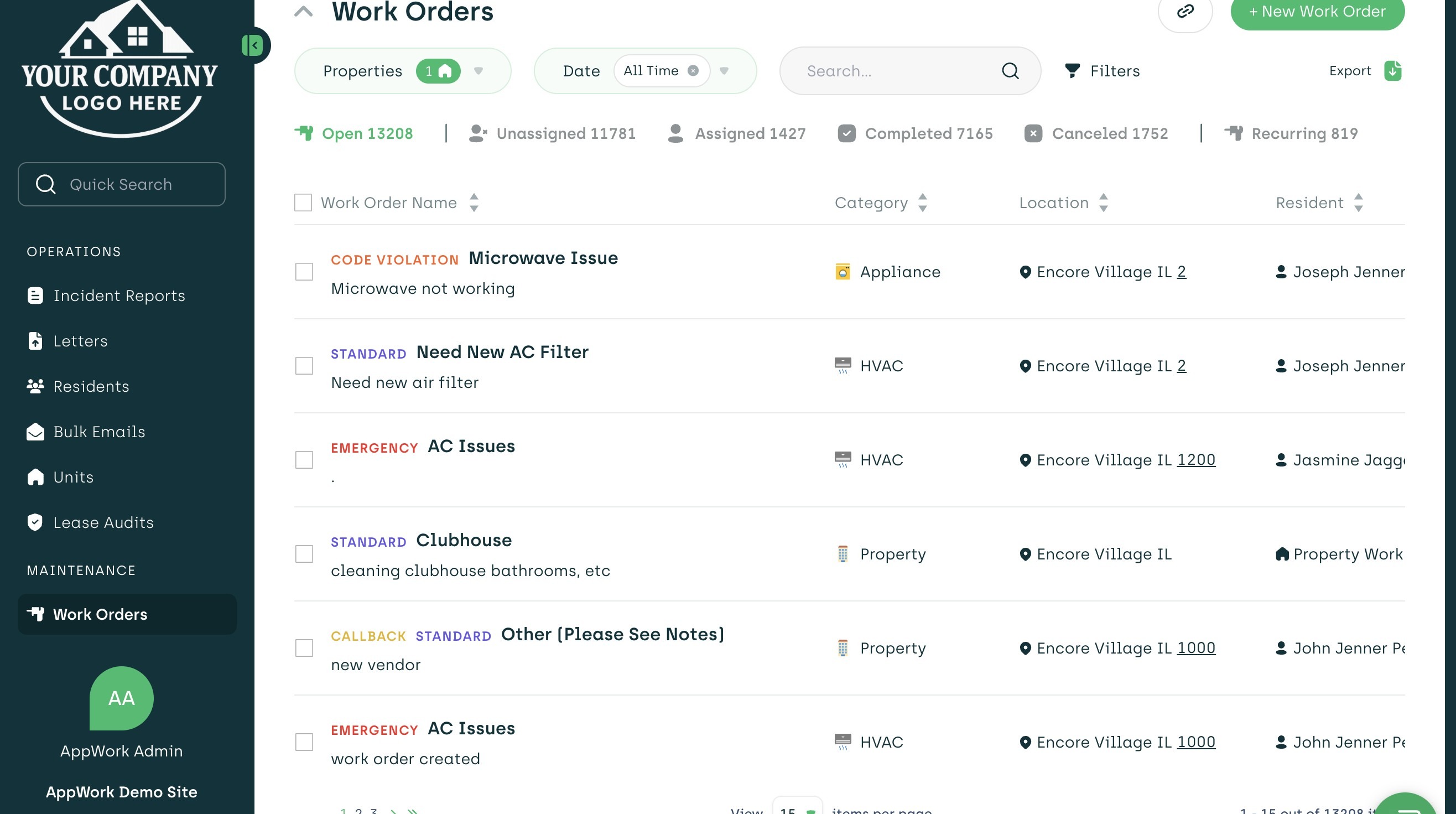Click the copy link icon button
1456x814 pixels.
point(1185,11)
